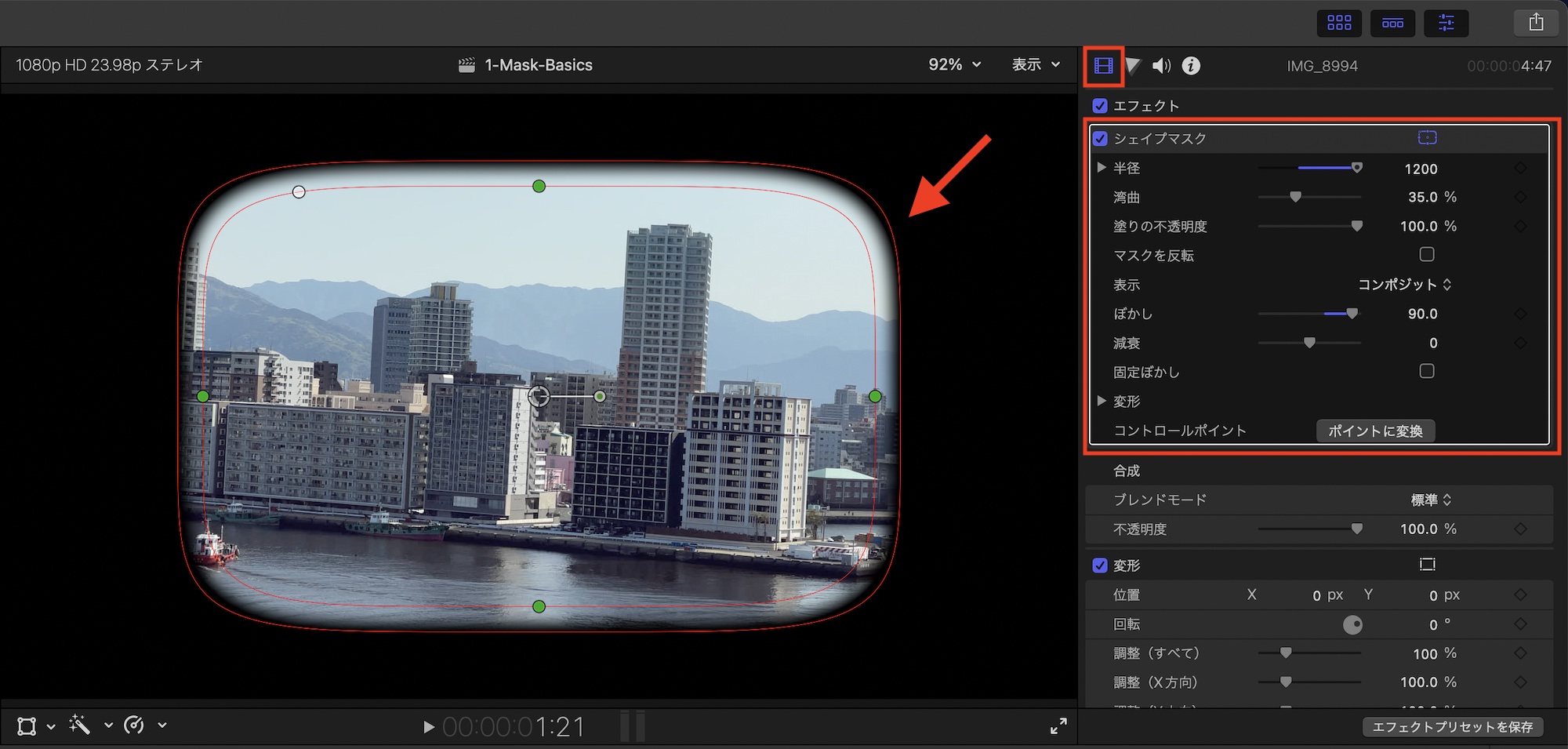
Task: Open the Color inspector tab
Action: (x=1133, y=66)
